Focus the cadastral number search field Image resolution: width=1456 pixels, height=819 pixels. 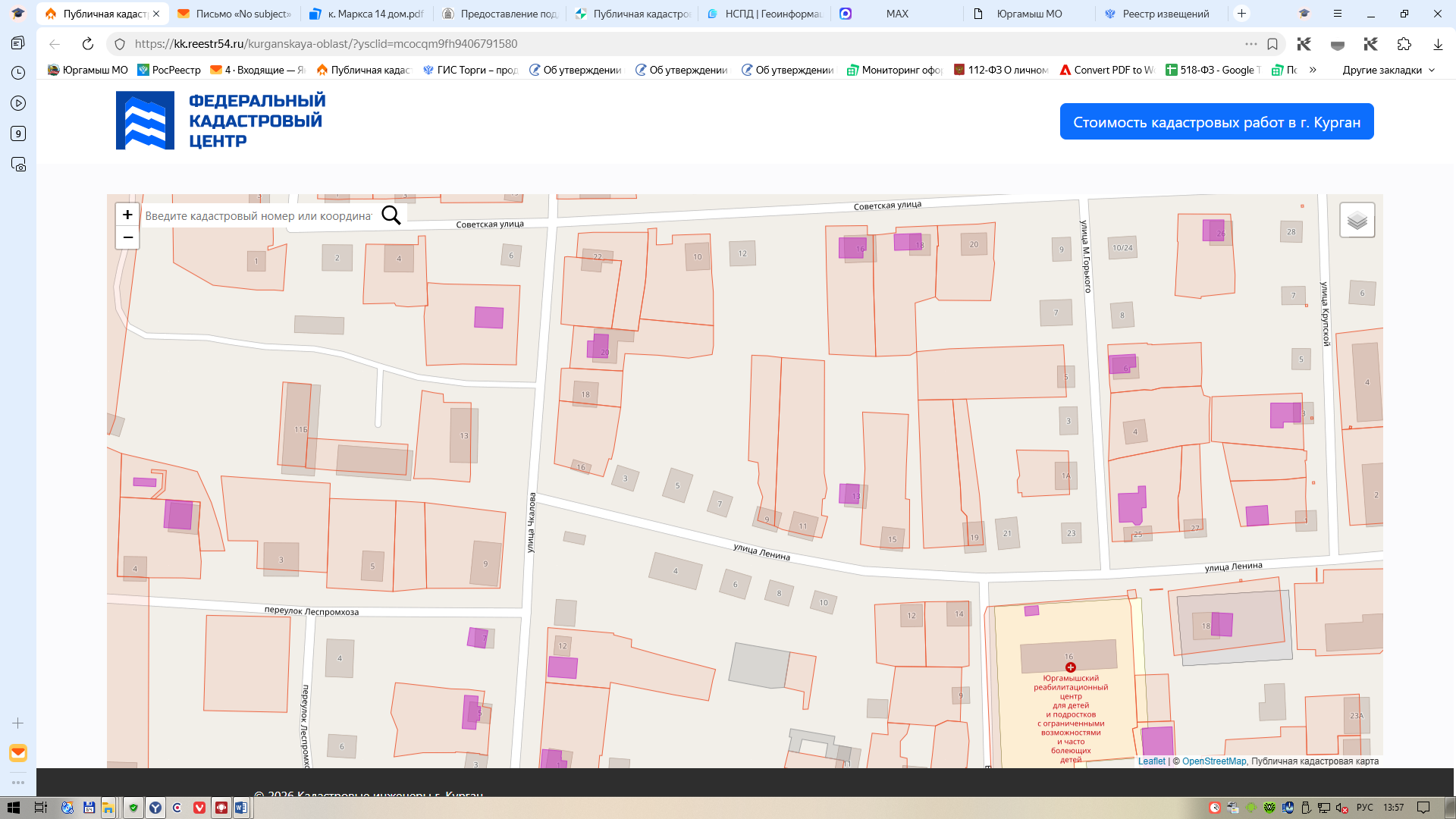click(259, 216)
